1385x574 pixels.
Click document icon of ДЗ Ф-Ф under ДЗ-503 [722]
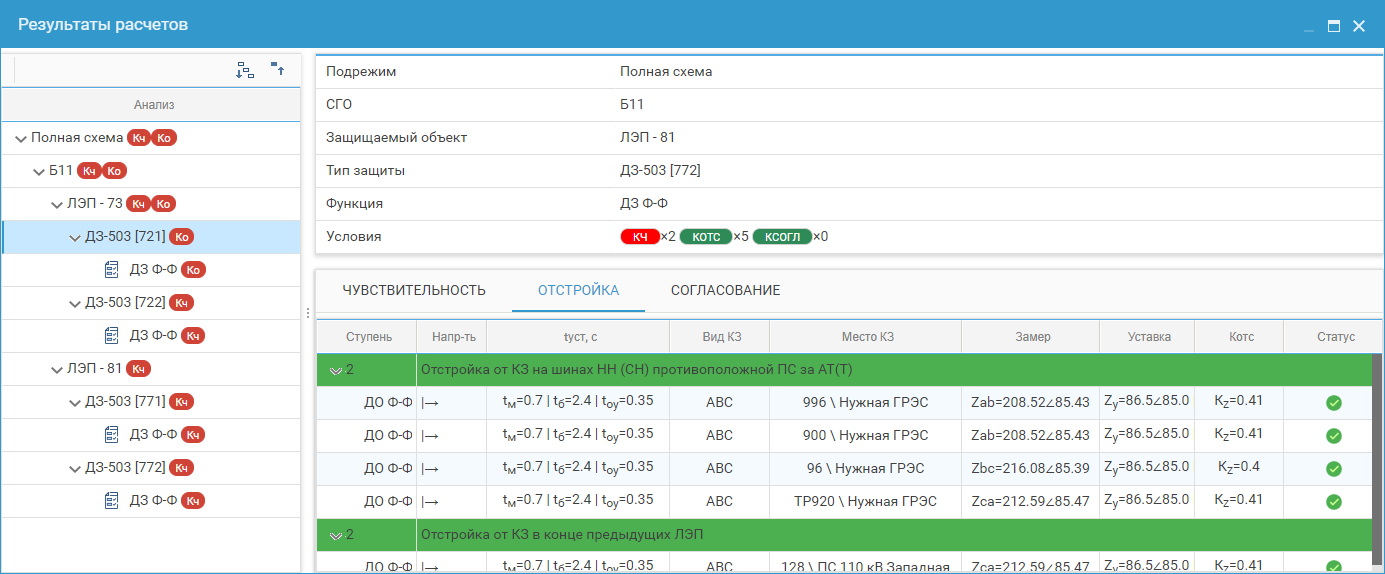[x=112, y=335]
